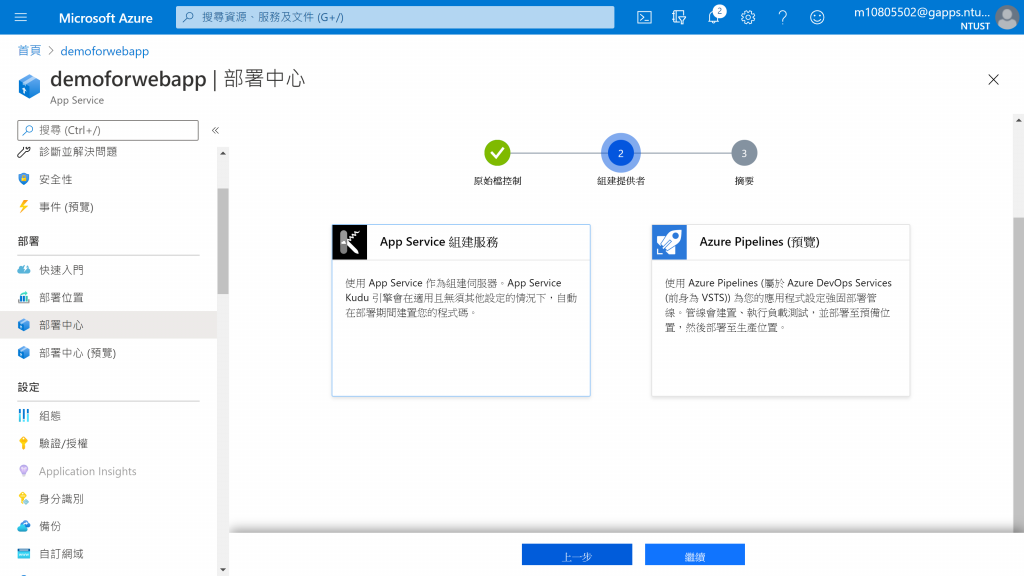1024x576 pixels.
Task: Select step 3 摘要 circle
Action: (744, 153)
